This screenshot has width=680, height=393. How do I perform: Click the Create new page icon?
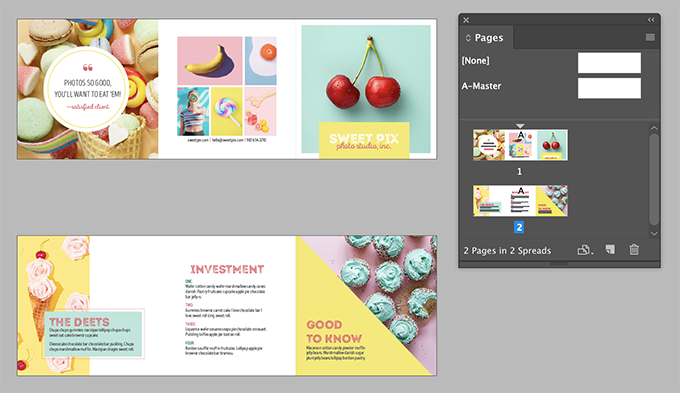tap(610, 249)
